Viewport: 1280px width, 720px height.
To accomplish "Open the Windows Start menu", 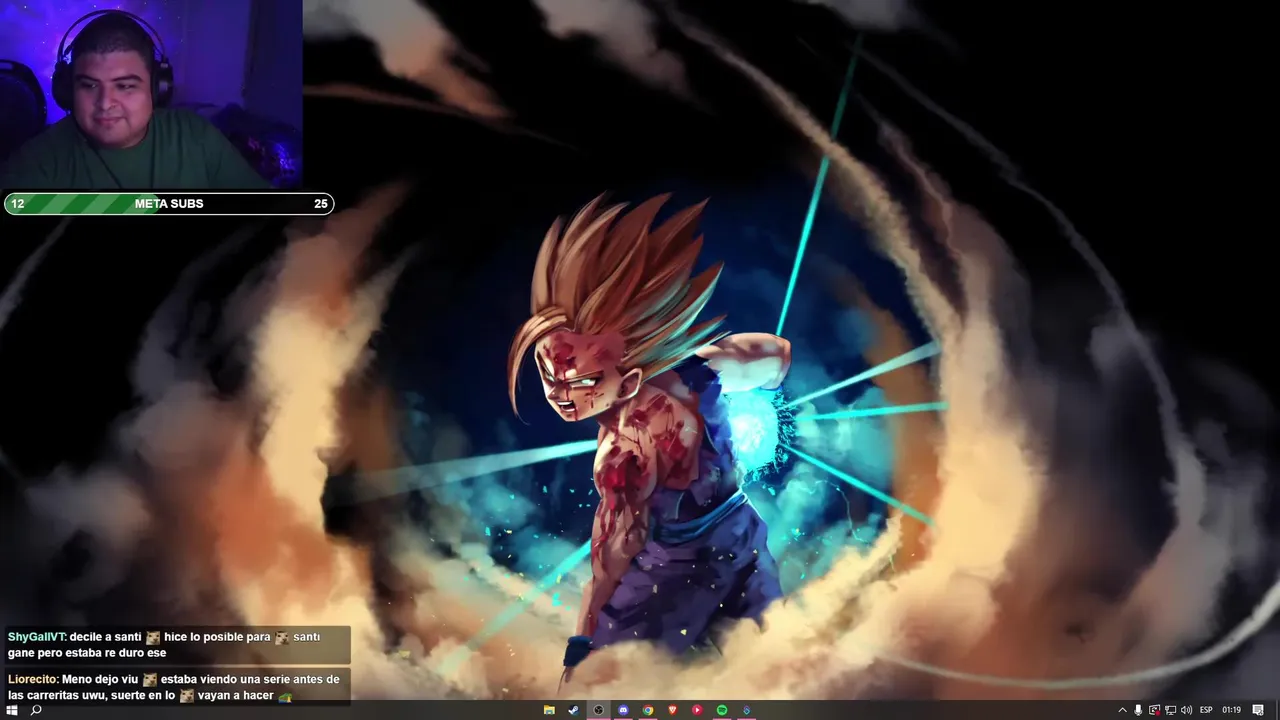I will [x=12, y=710].
